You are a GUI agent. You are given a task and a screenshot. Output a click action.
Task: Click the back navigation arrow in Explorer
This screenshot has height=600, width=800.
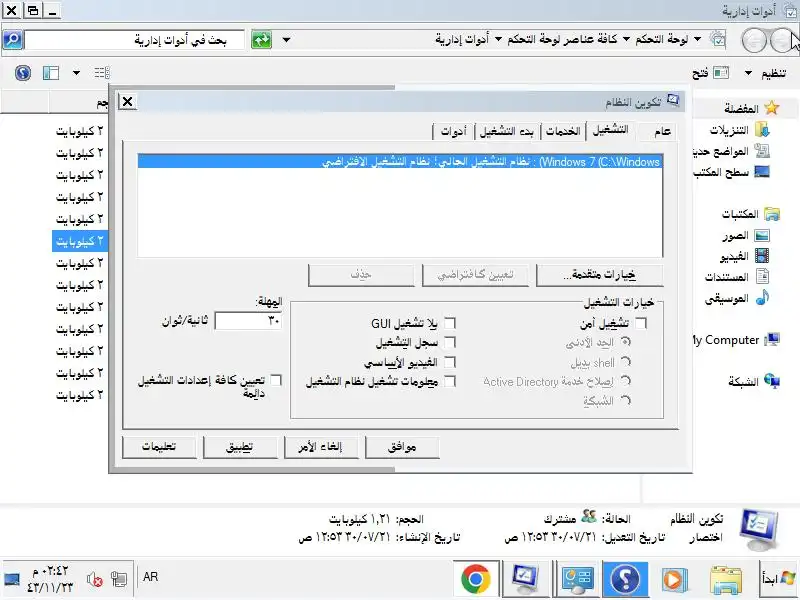click(781, 40)
